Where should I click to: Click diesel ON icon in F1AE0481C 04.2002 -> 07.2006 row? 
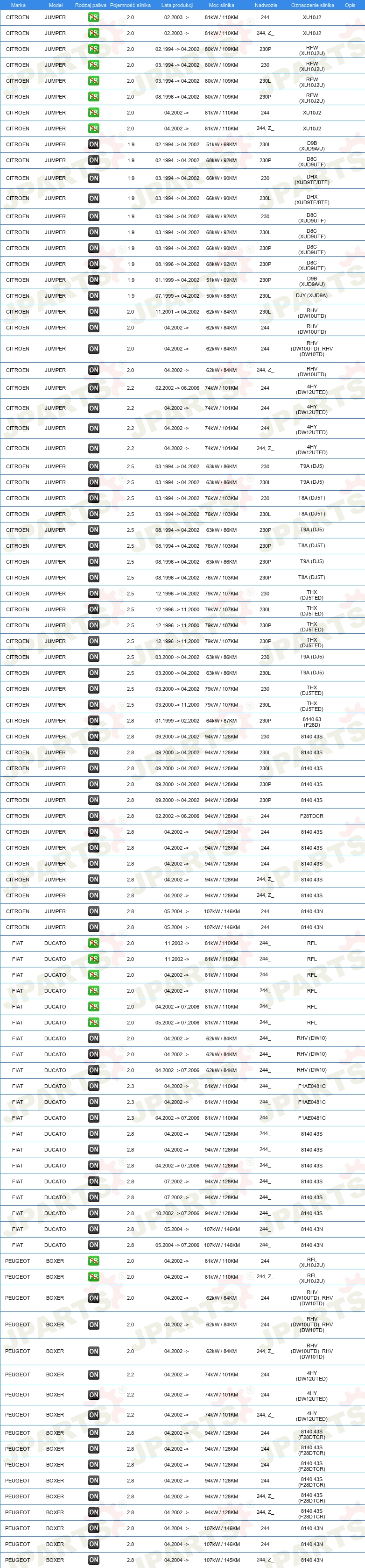(94, 1117)
